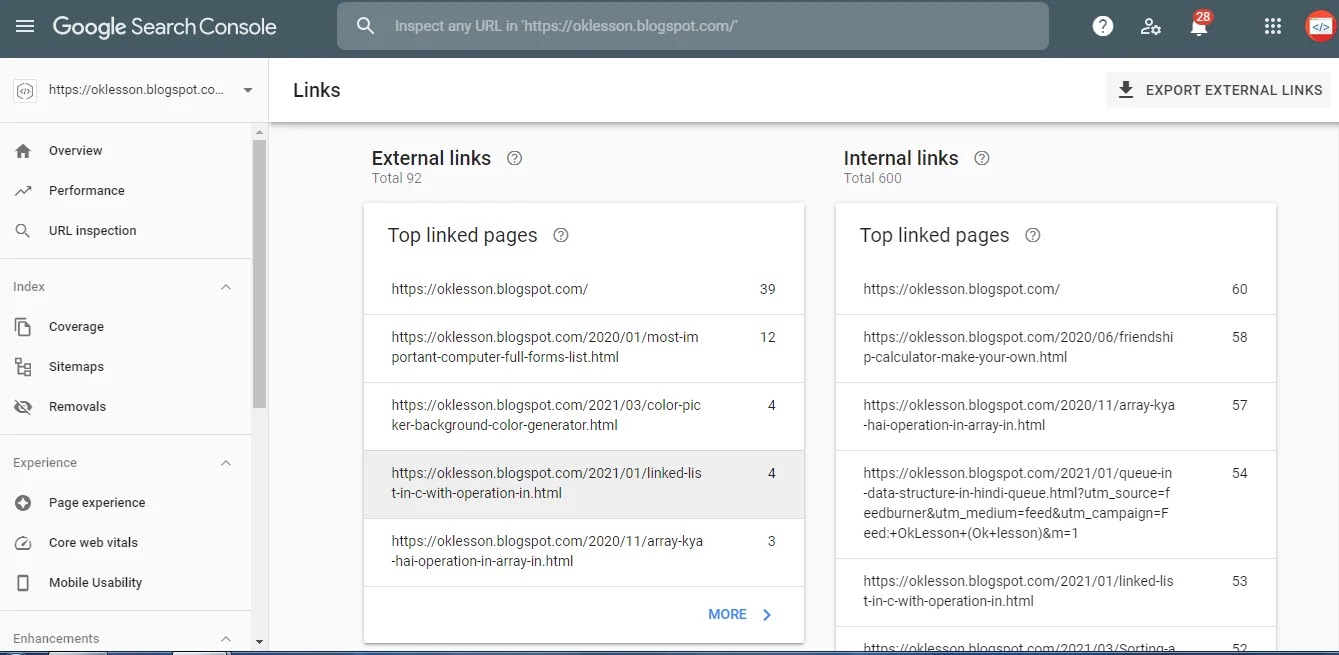The image size is (1339, 655).
Task: Open external linked-list-in-c-with-operation row
Action: pos(584,483)
